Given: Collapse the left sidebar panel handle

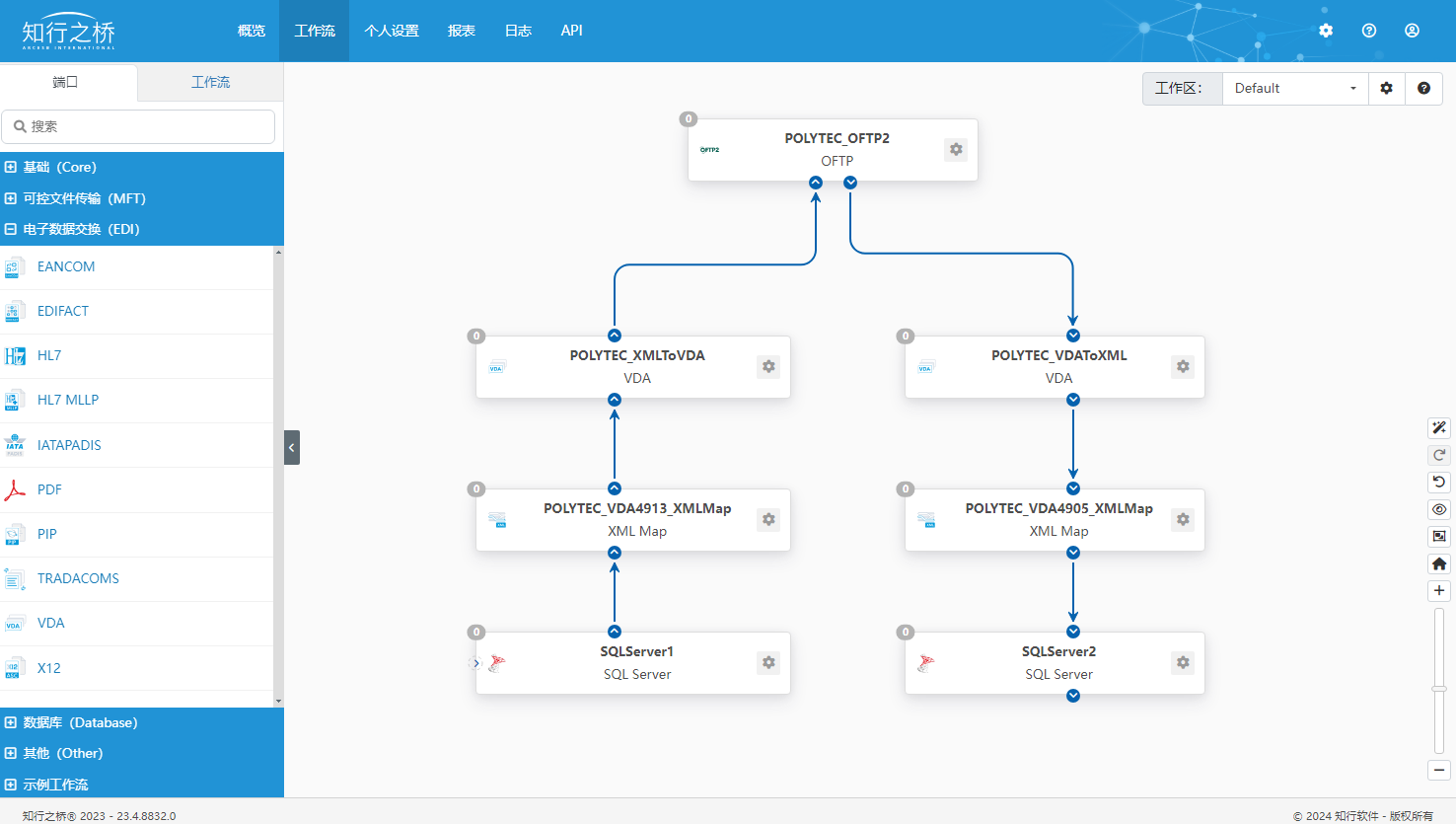Looking at the screenshot, I should pyautogui.click(x=292, y=447).
